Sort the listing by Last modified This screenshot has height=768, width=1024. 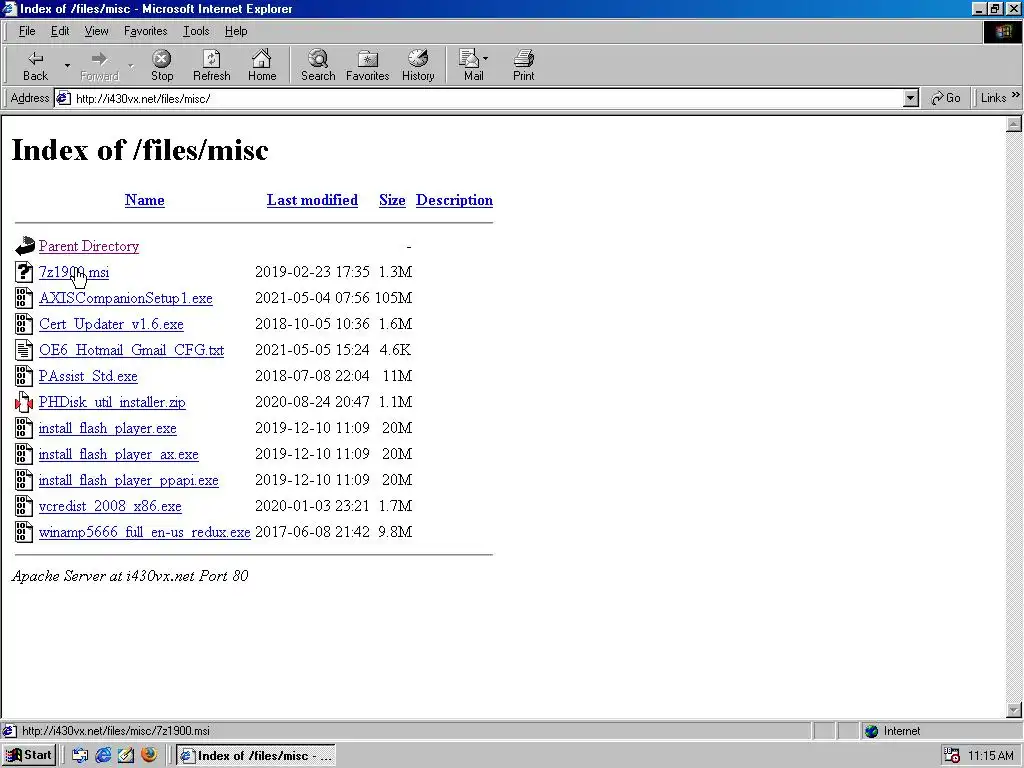[312, 200]
